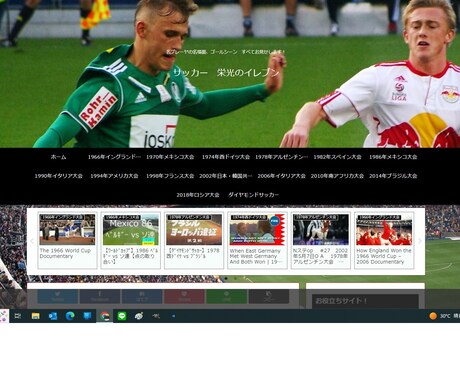Image resolution: width=460 pixels, height=380 pixels.
Task: Open File Explorer from the taskbar
Action: (x=35, y=316)
